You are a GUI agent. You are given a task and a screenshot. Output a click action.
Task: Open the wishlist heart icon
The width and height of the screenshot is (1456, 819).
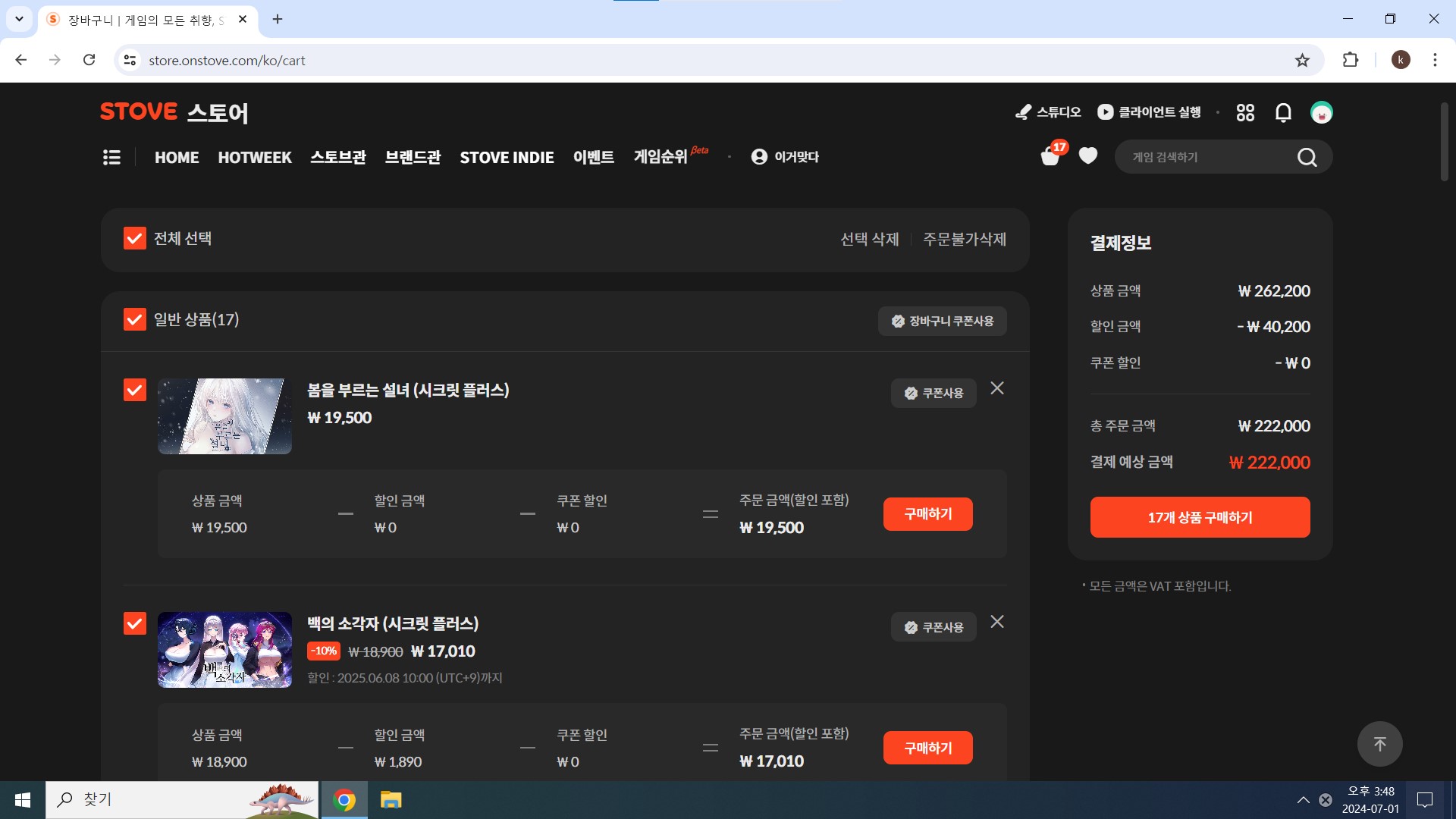click(x=1088, y=155)
